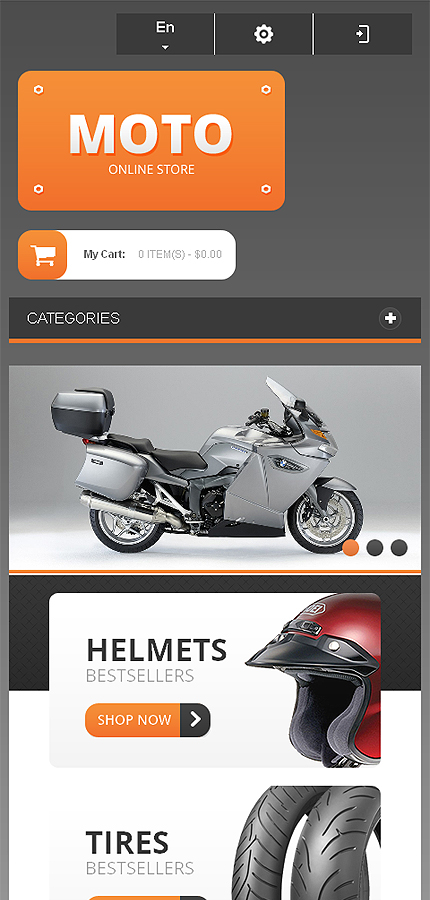The height and width of the screenshot is (900, 430).
Task: Click the orange shopping cart icon
Action: point(42,255)
